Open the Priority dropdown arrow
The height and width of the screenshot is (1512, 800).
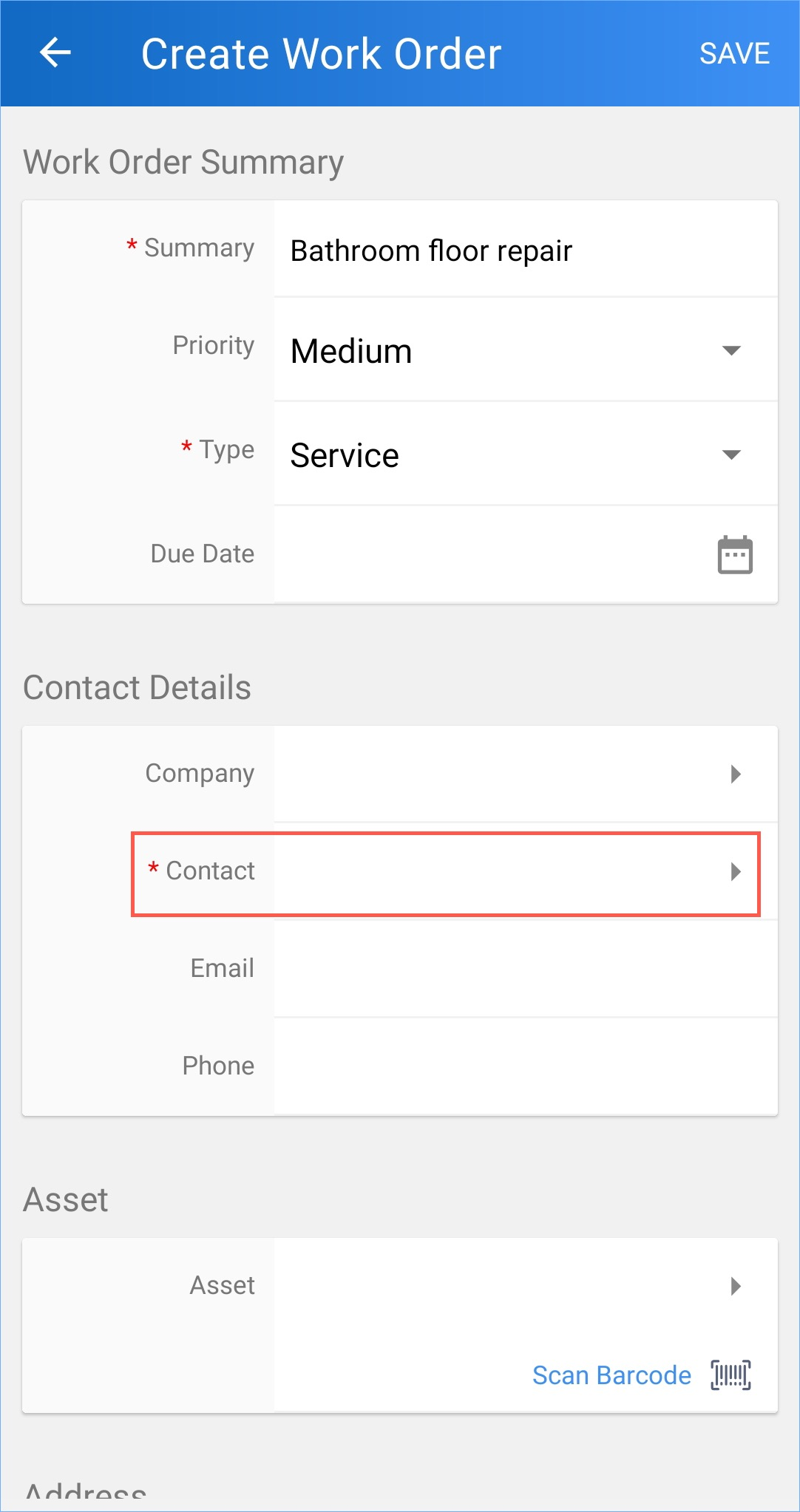(731, 350)
